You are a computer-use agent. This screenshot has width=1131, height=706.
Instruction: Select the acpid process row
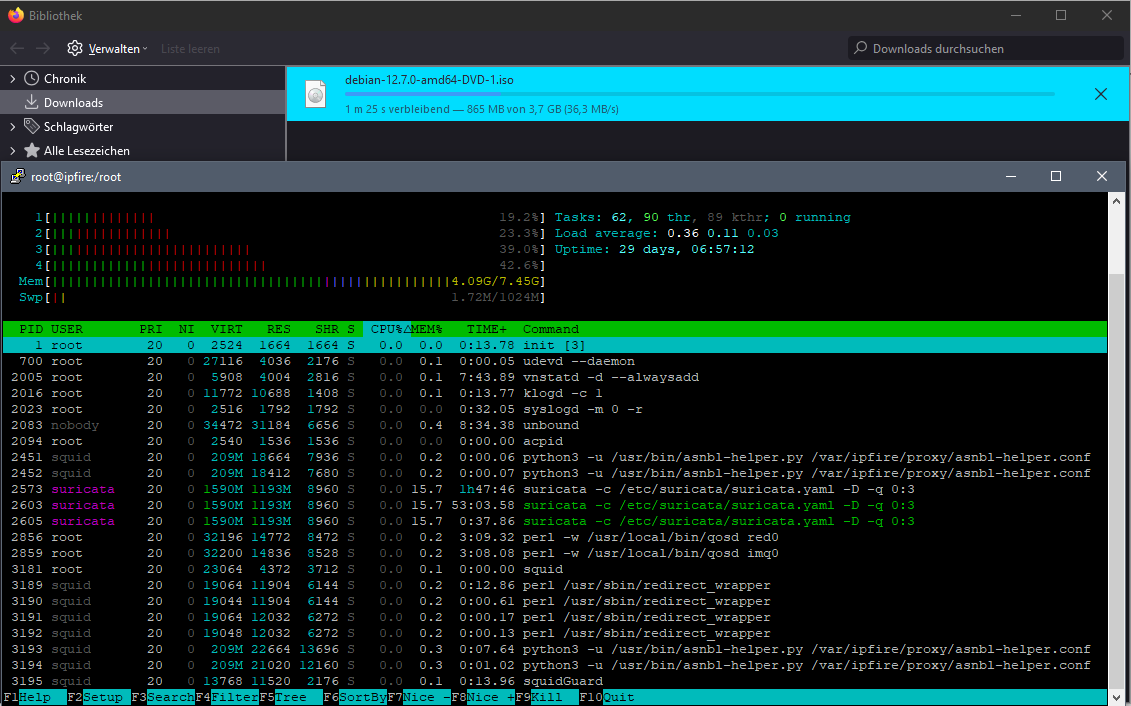(x=555, y=441)
